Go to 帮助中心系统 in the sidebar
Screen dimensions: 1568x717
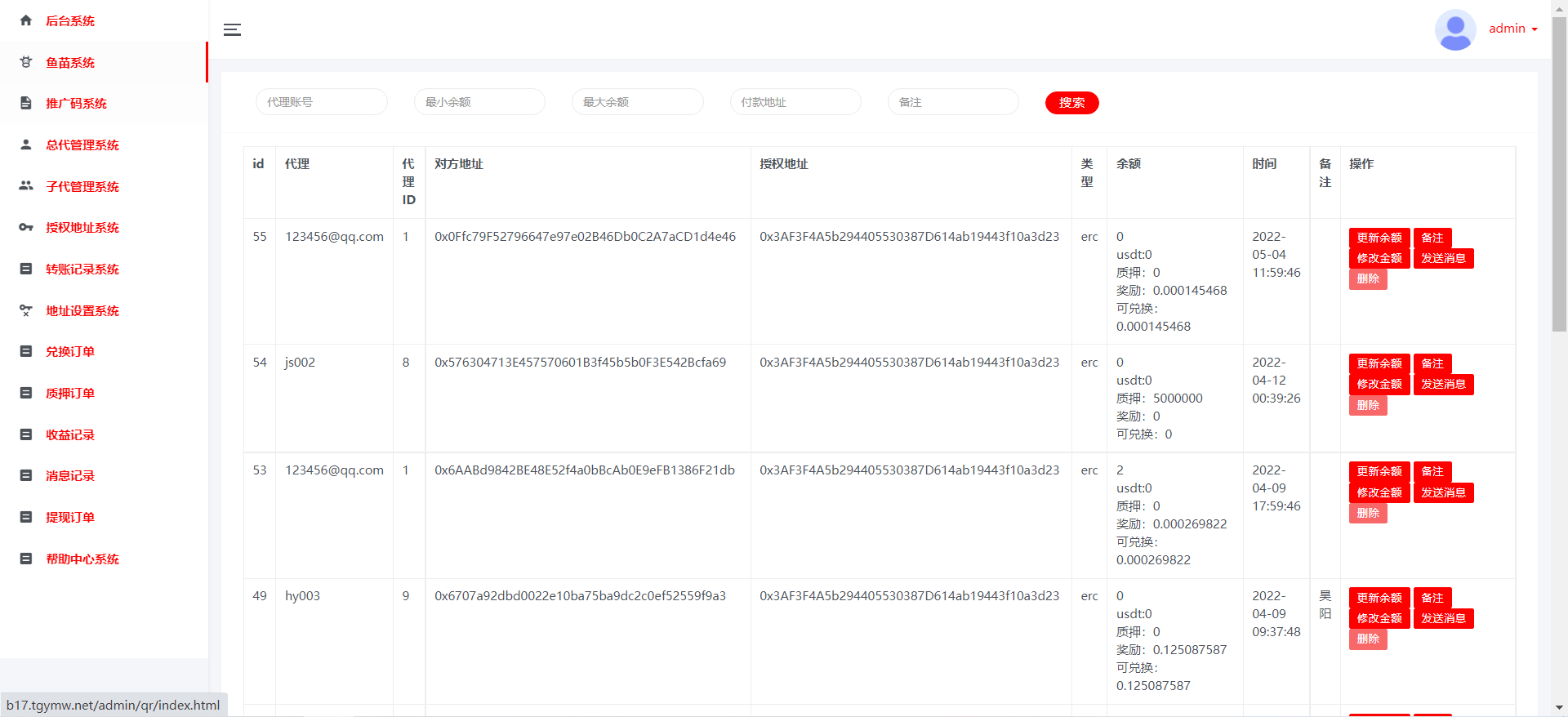click(x=82, y=559)
